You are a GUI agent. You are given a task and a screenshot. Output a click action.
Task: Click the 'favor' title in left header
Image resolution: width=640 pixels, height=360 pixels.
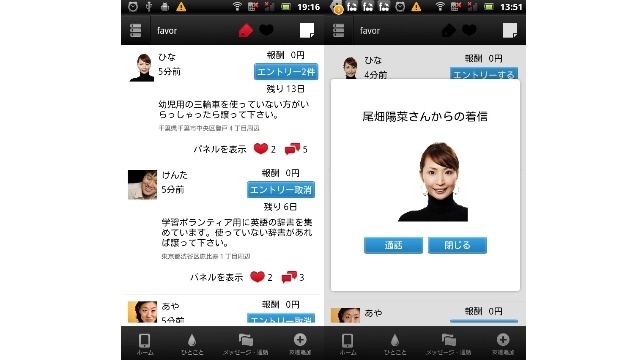click(167, 31)
